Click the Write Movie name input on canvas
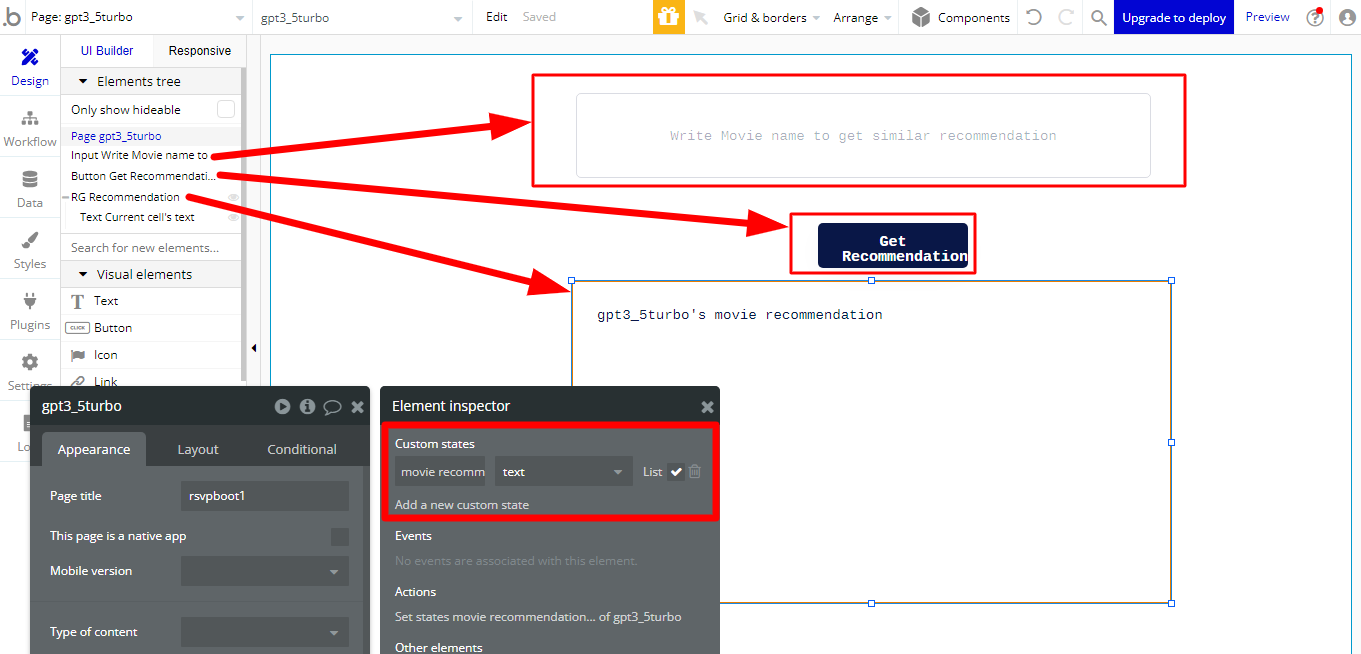 (863, 136)
